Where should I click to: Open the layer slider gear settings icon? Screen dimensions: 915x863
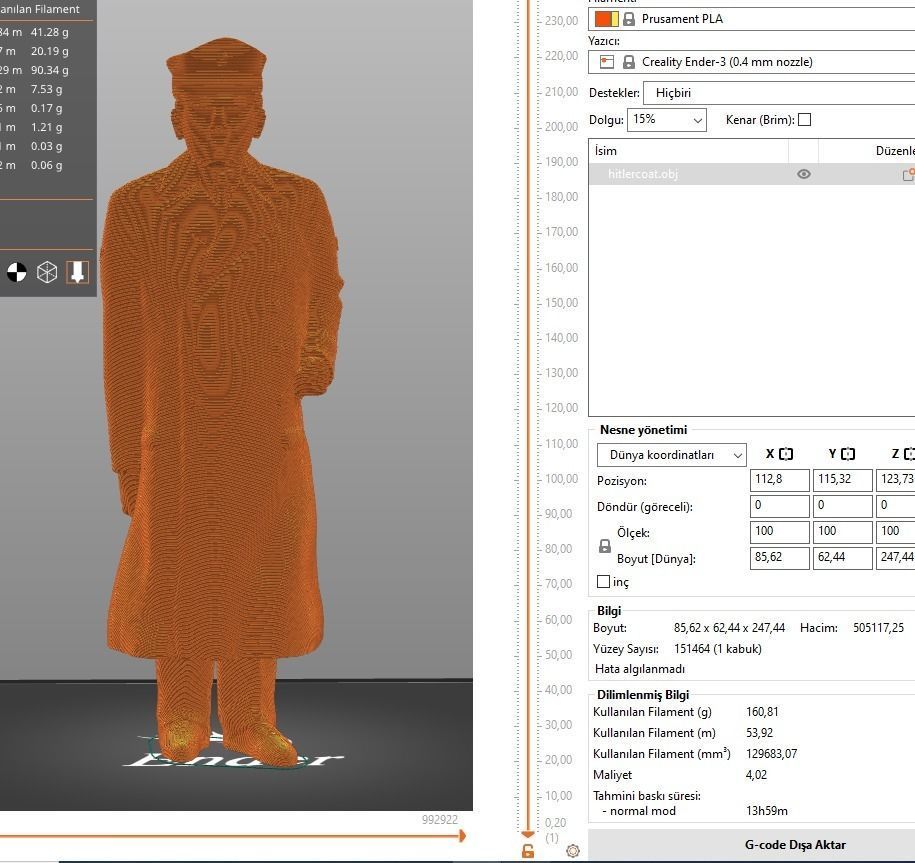click(x=573, y=851)
